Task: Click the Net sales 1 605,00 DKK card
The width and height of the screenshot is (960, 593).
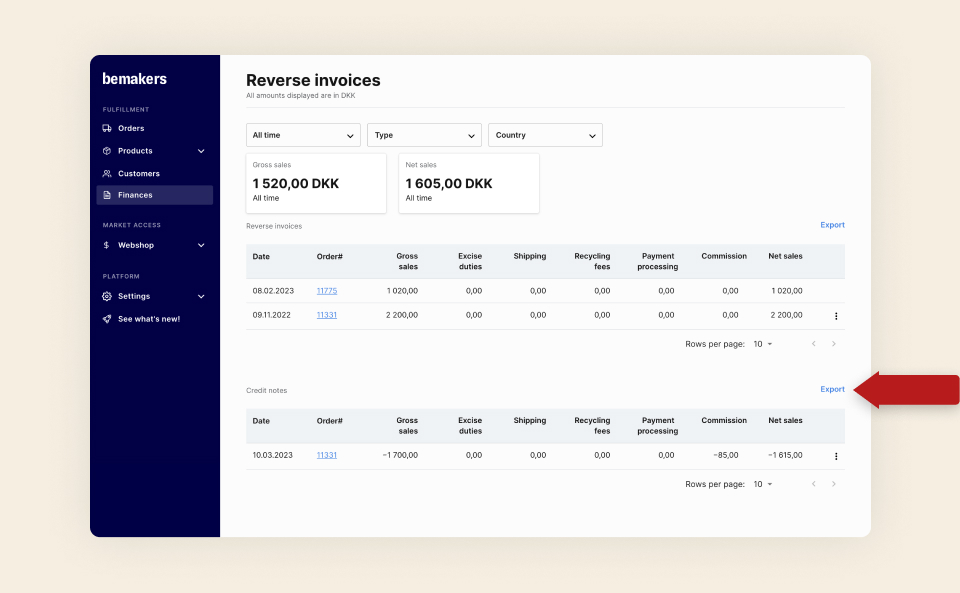Action: (469, 184)
